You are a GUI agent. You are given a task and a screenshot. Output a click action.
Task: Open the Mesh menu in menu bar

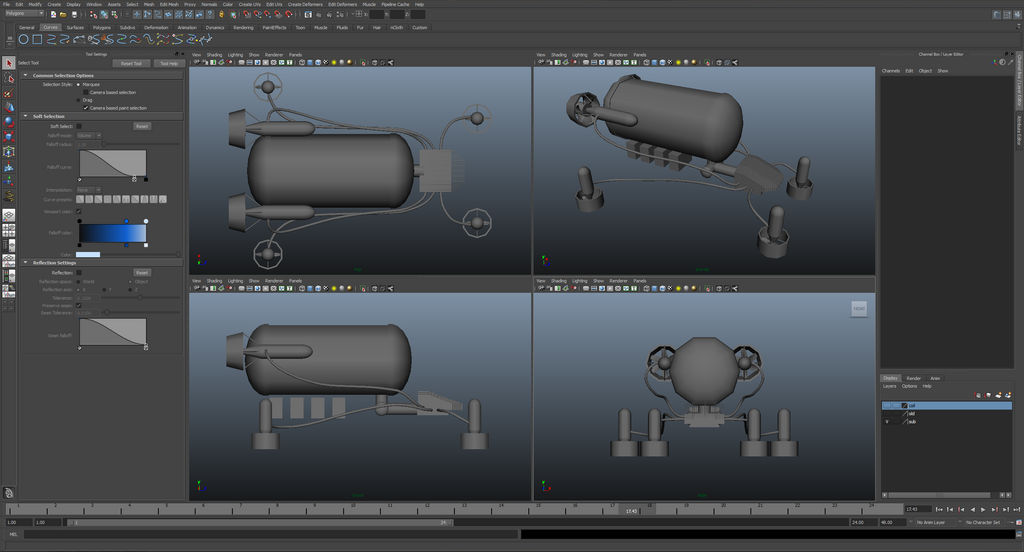tap(149, 4)
